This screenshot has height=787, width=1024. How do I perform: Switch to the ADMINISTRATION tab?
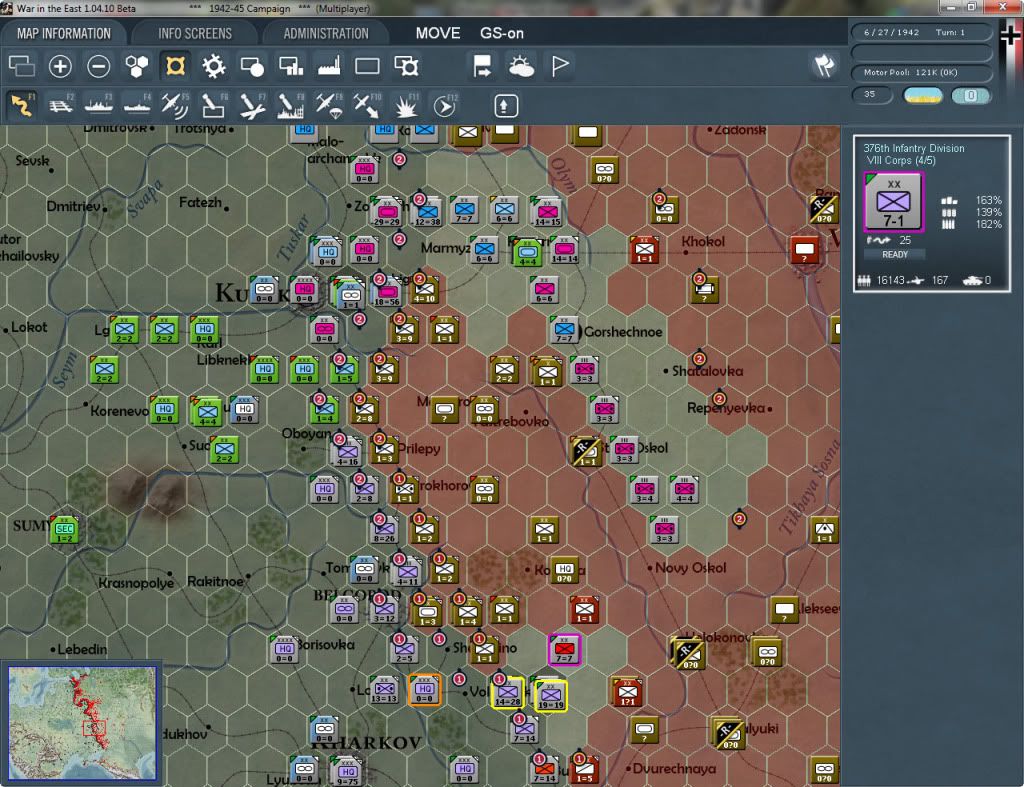pos(326,33)
